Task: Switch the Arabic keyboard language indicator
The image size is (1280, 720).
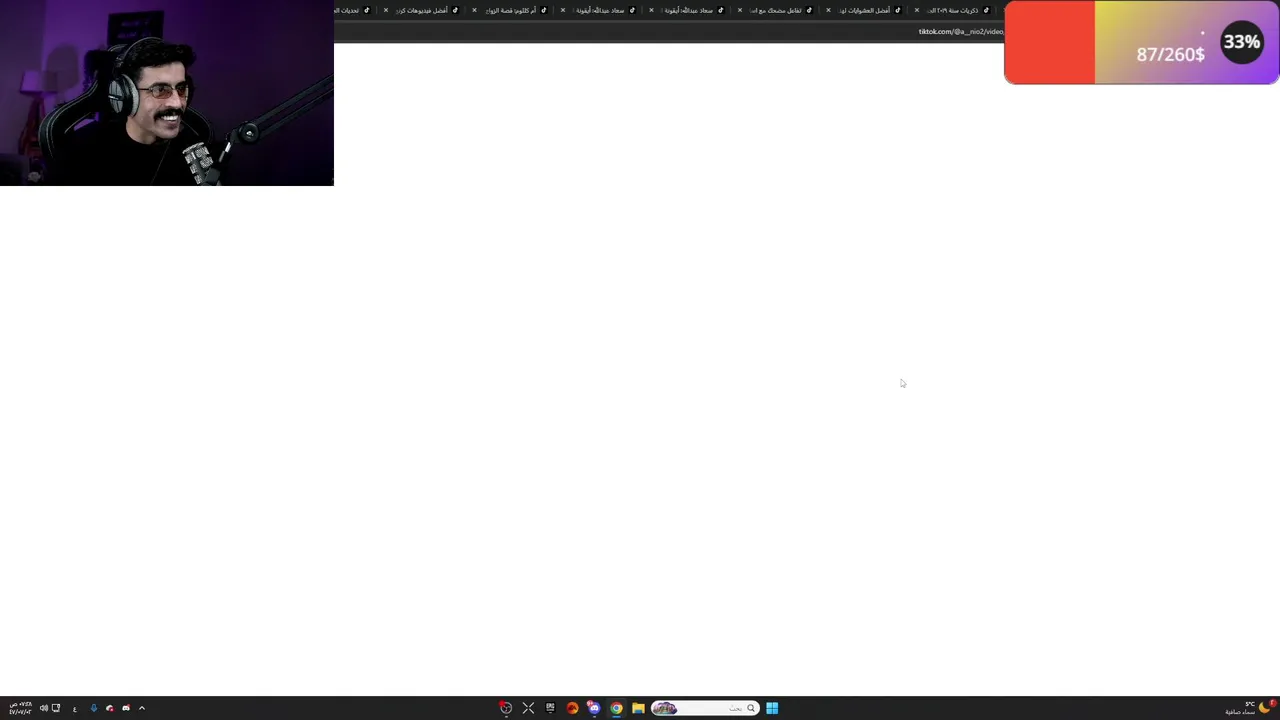Action: (75, 709)
